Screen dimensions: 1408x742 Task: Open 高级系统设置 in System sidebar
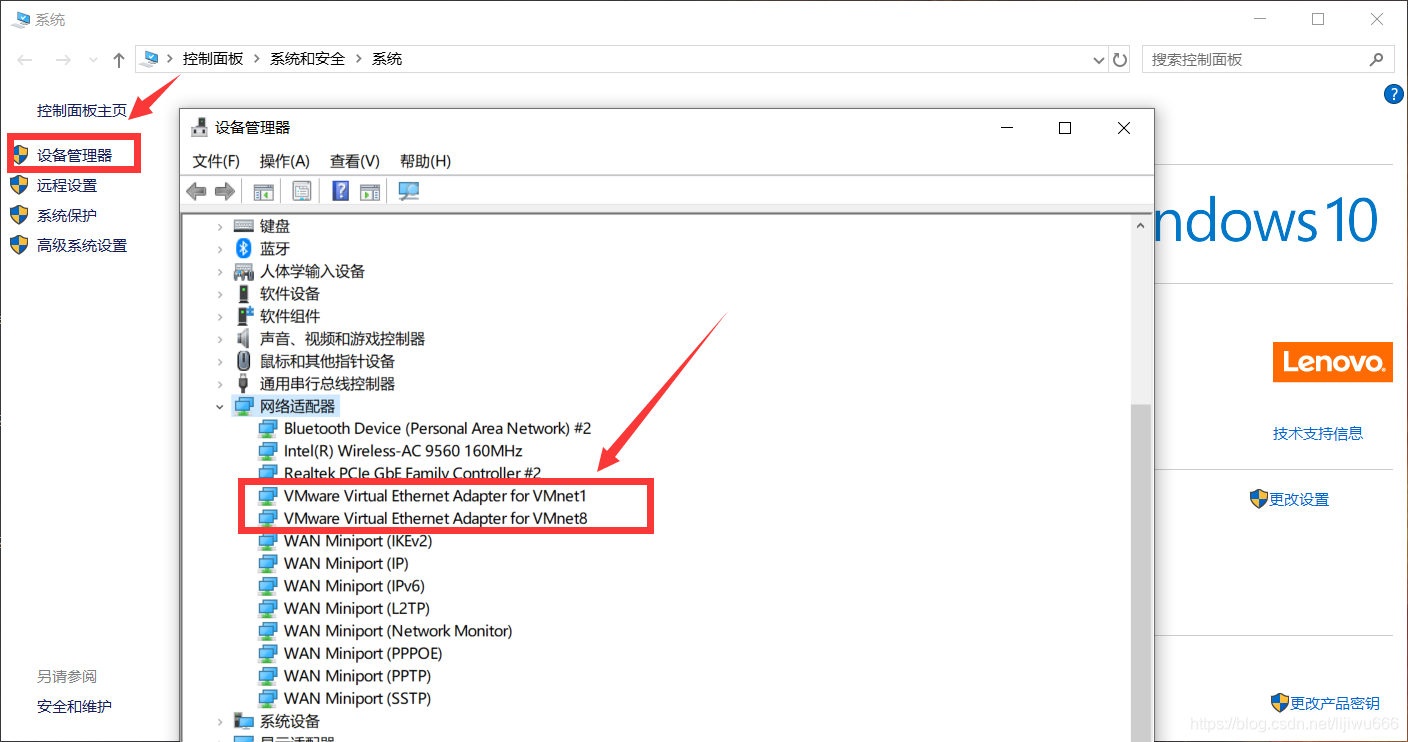pyautogui.click(x=82, y=245)
